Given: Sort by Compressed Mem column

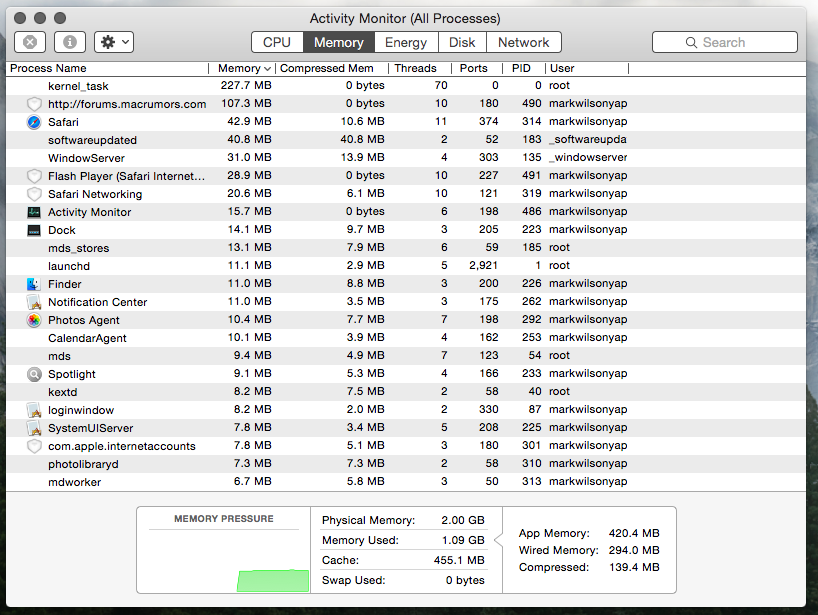Looking at the screenshot, I should tap(332, 68).
